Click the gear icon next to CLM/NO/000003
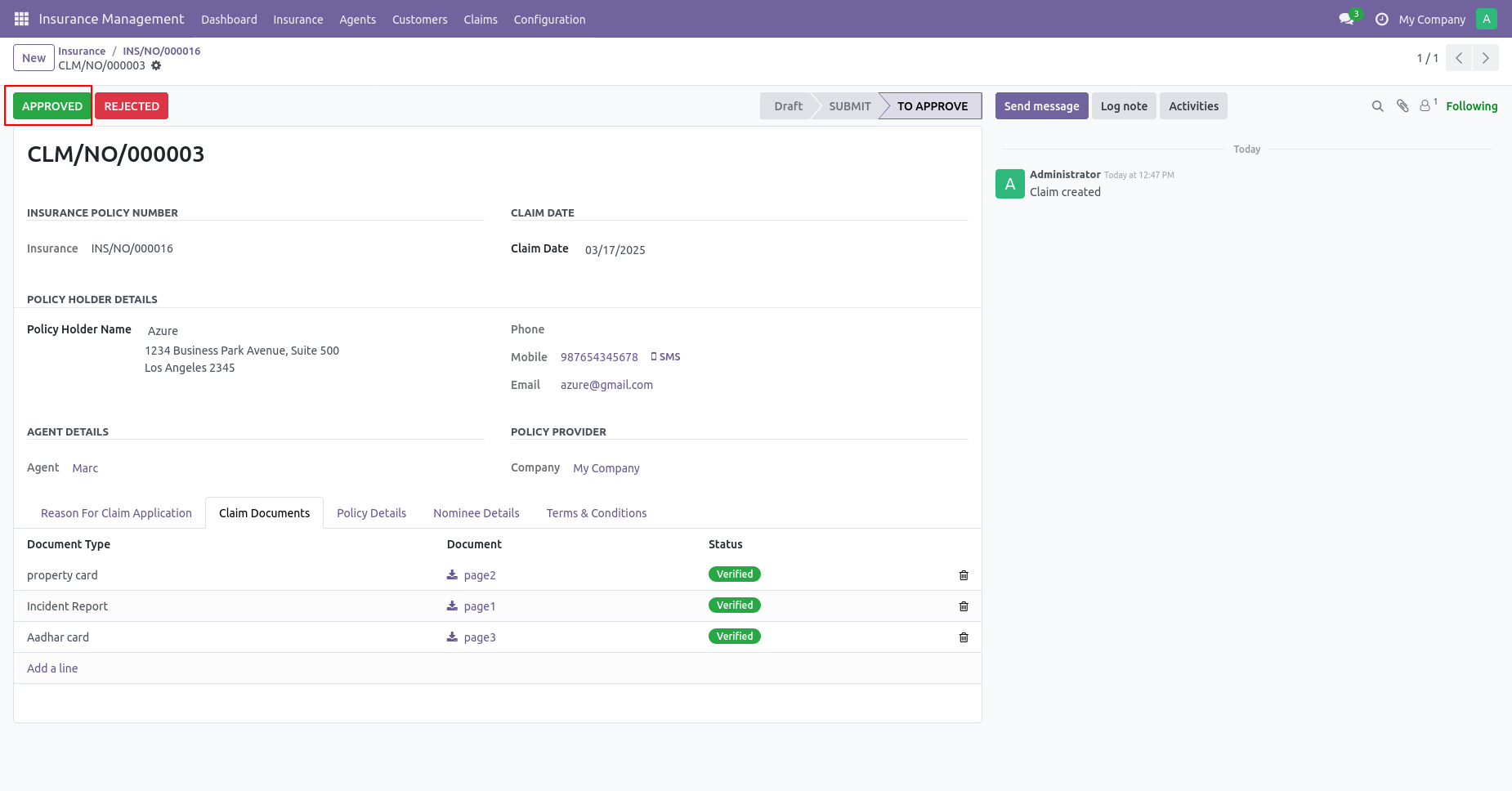1512x791 pixels. pyautogui.click(x=156, y=65)
